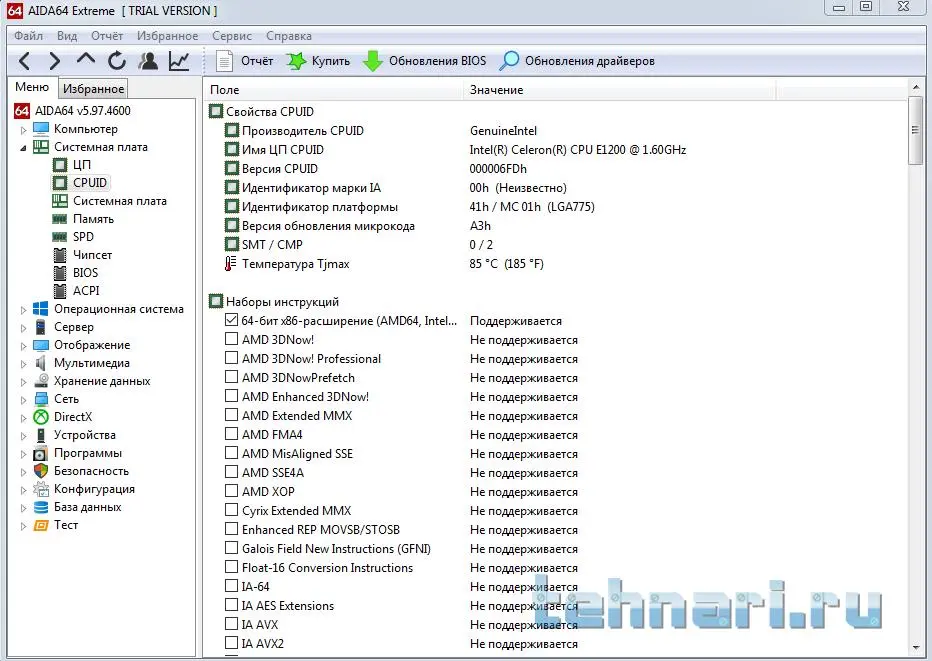Select the SPD item in tree
Viewport: 932px width, 661px height.
(x=84, y=237)
